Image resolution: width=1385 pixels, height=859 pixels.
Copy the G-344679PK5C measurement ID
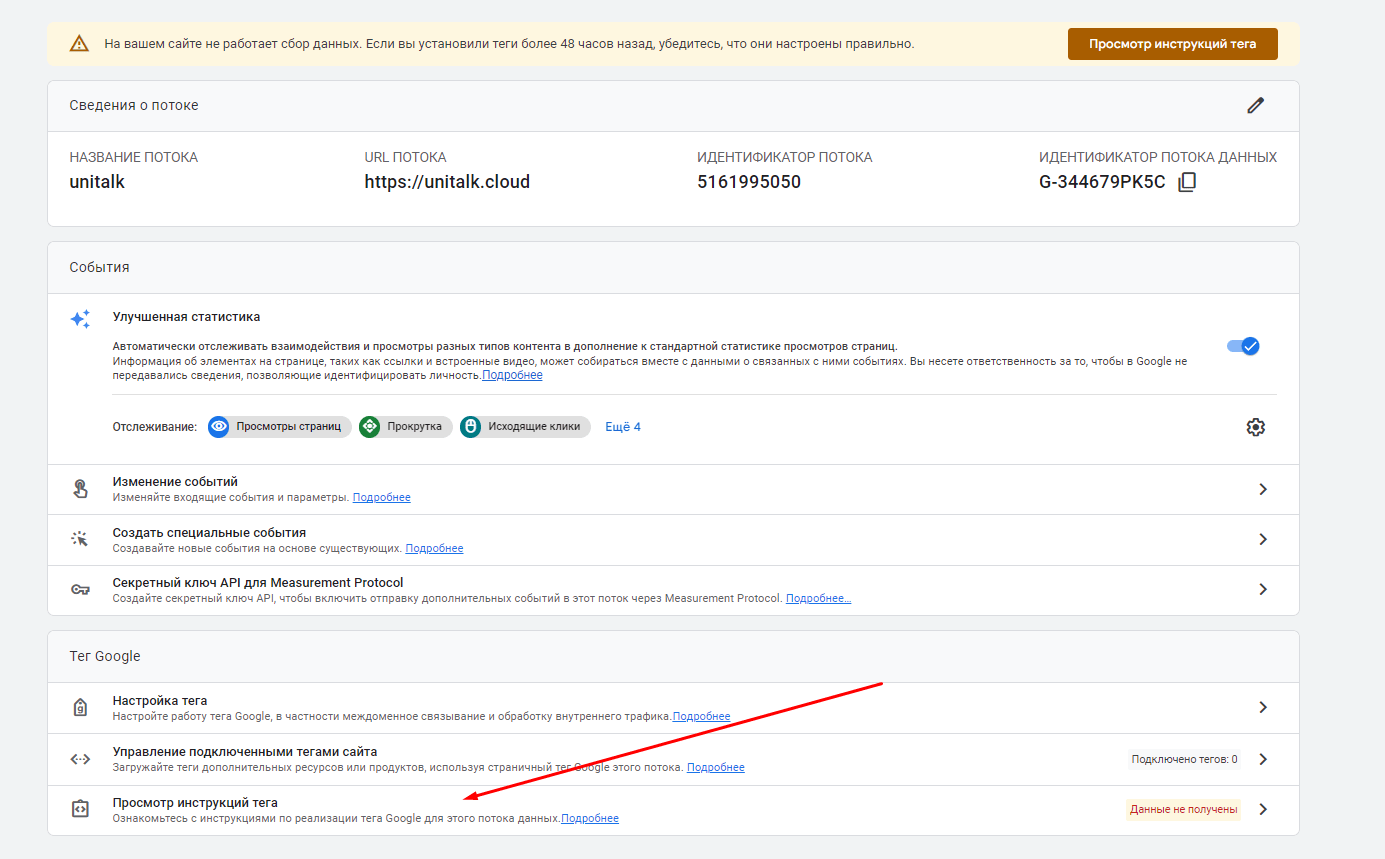(1187, 182)
